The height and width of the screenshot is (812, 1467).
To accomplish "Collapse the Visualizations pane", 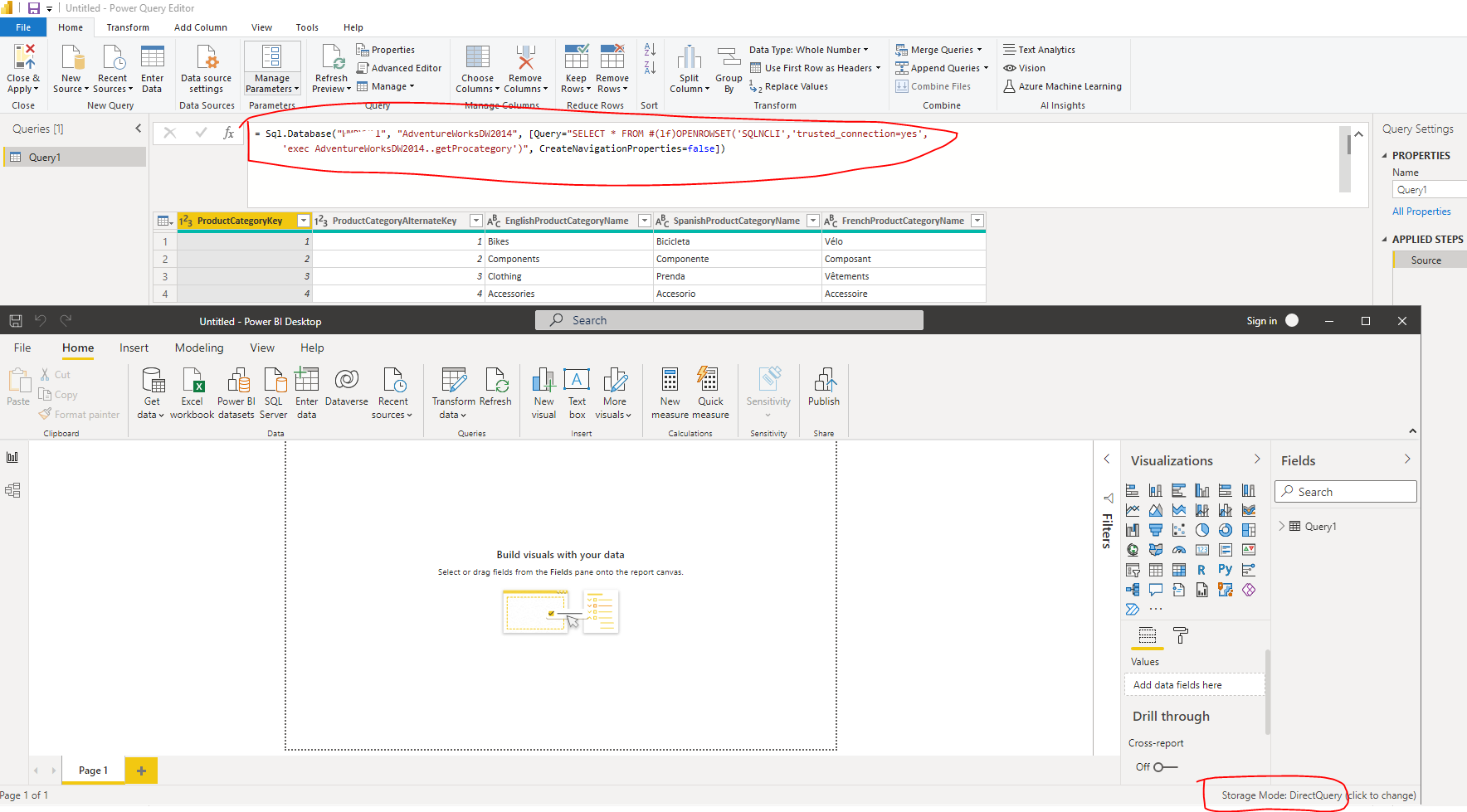I will point(1257,459).
